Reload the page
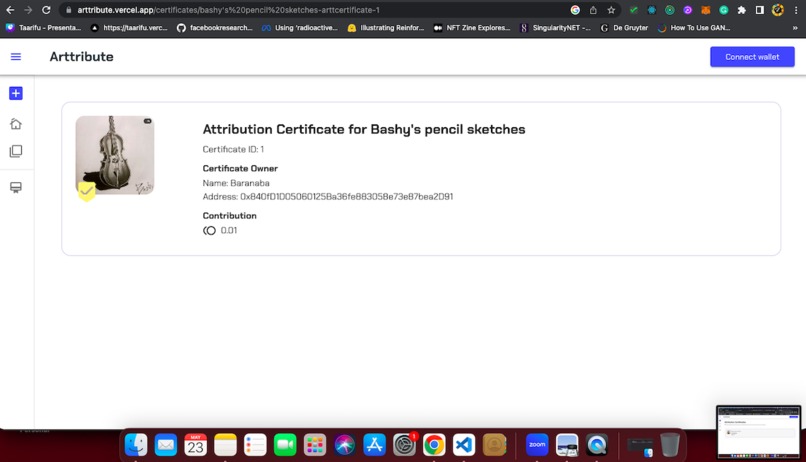The image size is (806, 462). [x=46, y=10]
